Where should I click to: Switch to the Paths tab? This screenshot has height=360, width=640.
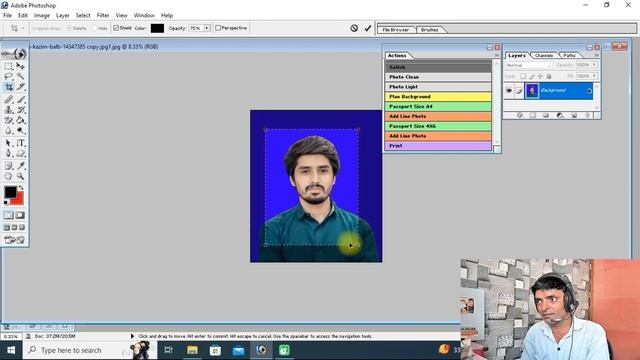[x=569, y=55]
